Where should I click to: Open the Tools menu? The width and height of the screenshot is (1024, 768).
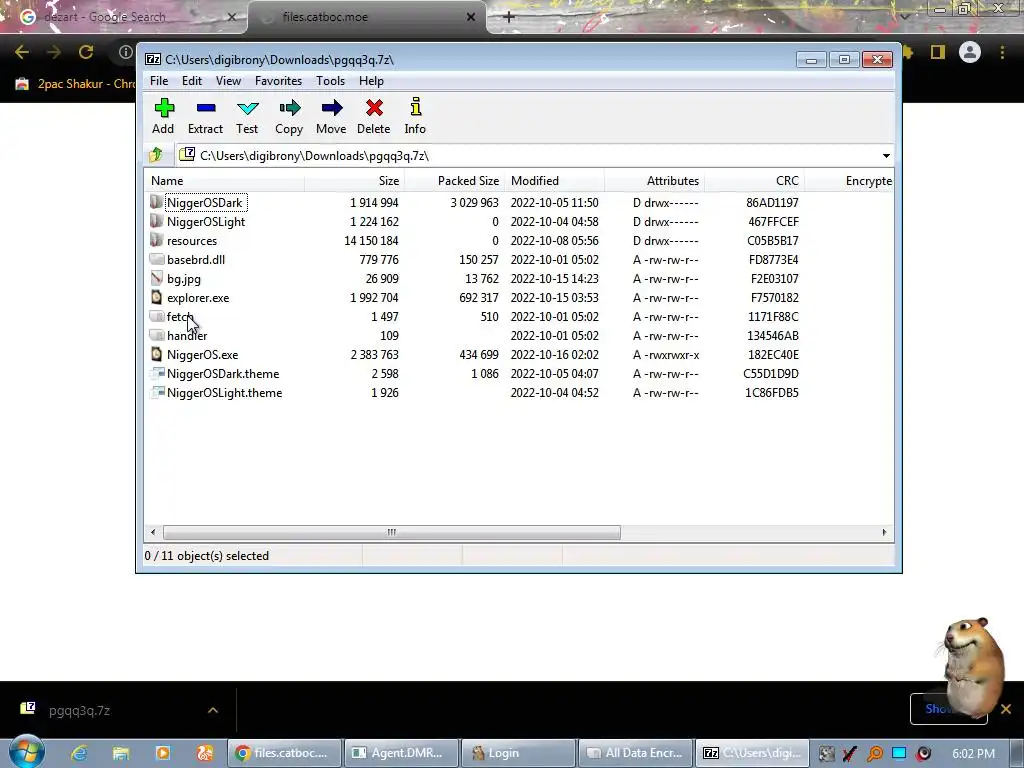coord(330,81)
